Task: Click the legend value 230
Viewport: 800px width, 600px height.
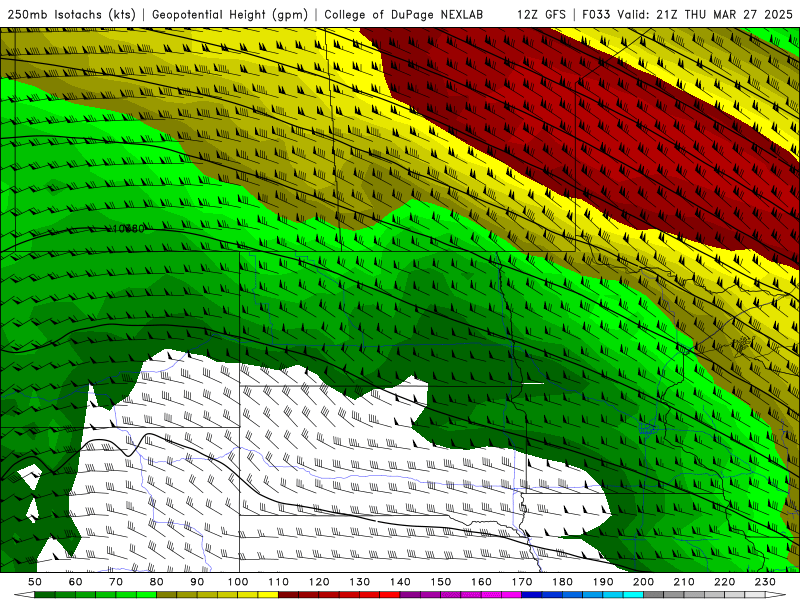Action: [765, 582]
